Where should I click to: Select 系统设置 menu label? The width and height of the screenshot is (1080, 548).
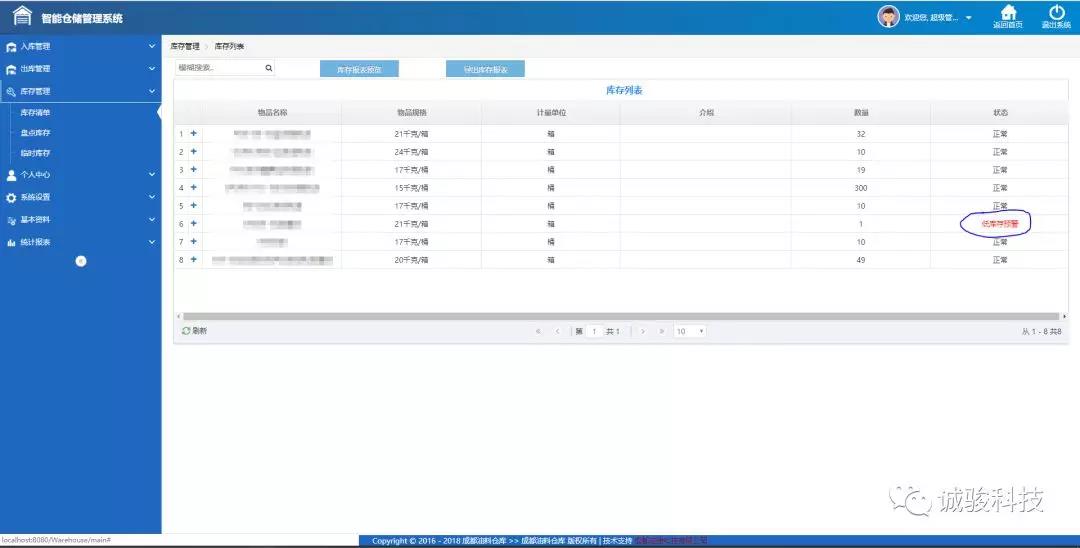(35, 198)
